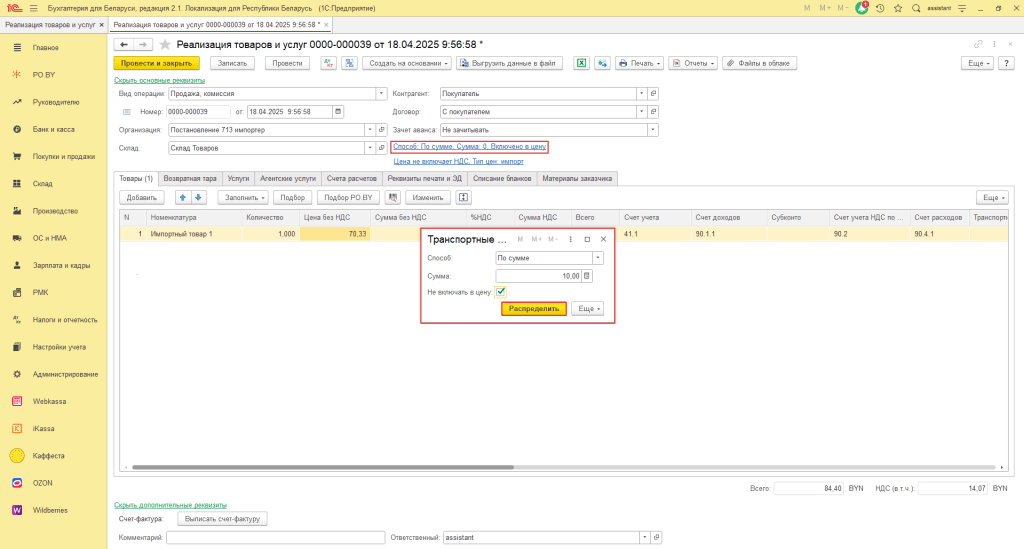Image resolution: width=1024 pixels, height=549 pixels.
Task: Expand Зачет аванса dropdown
Action: [652, 130]
